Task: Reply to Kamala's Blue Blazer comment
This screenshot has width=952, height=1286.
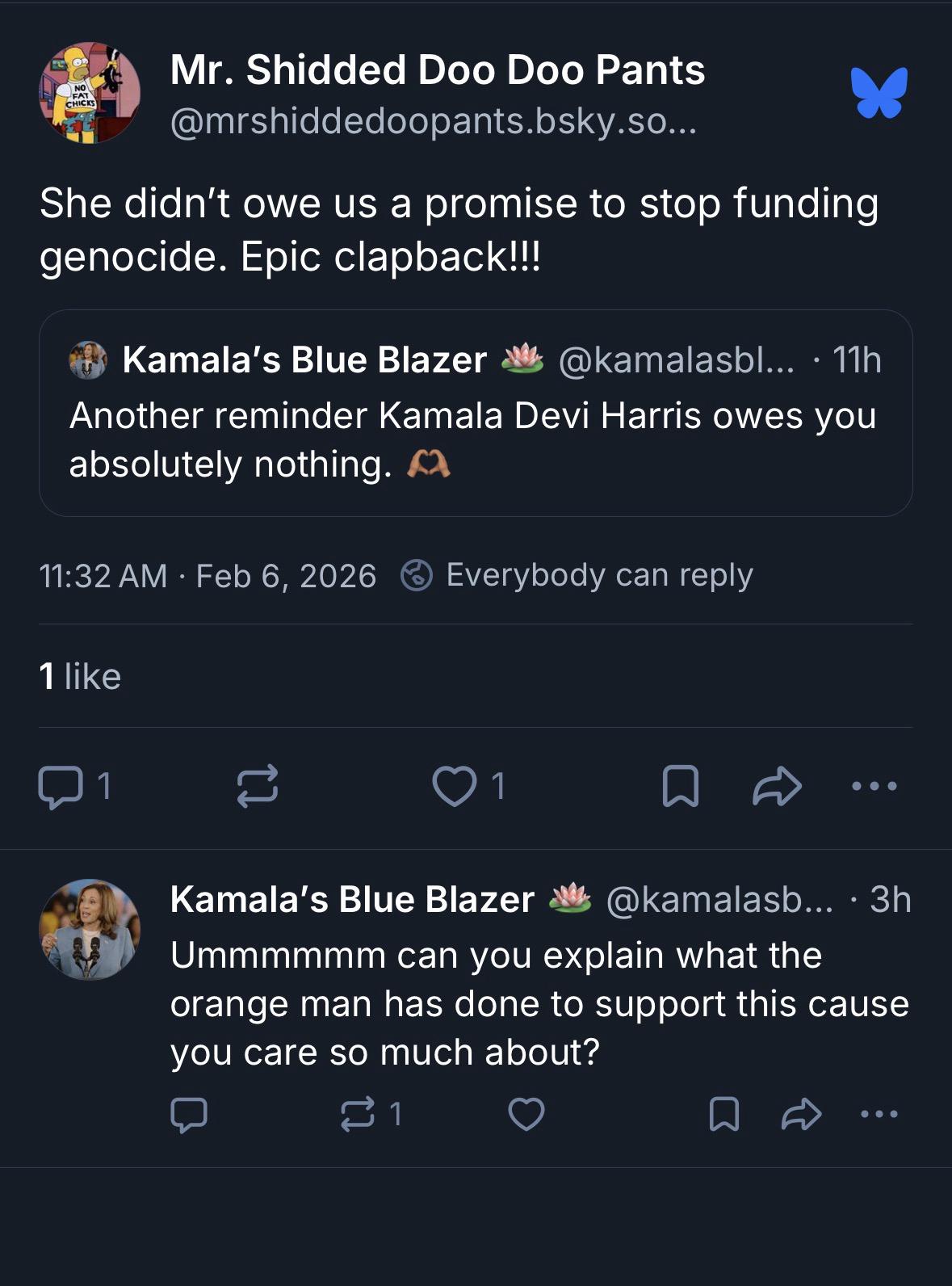Action: coord(189,1115)
